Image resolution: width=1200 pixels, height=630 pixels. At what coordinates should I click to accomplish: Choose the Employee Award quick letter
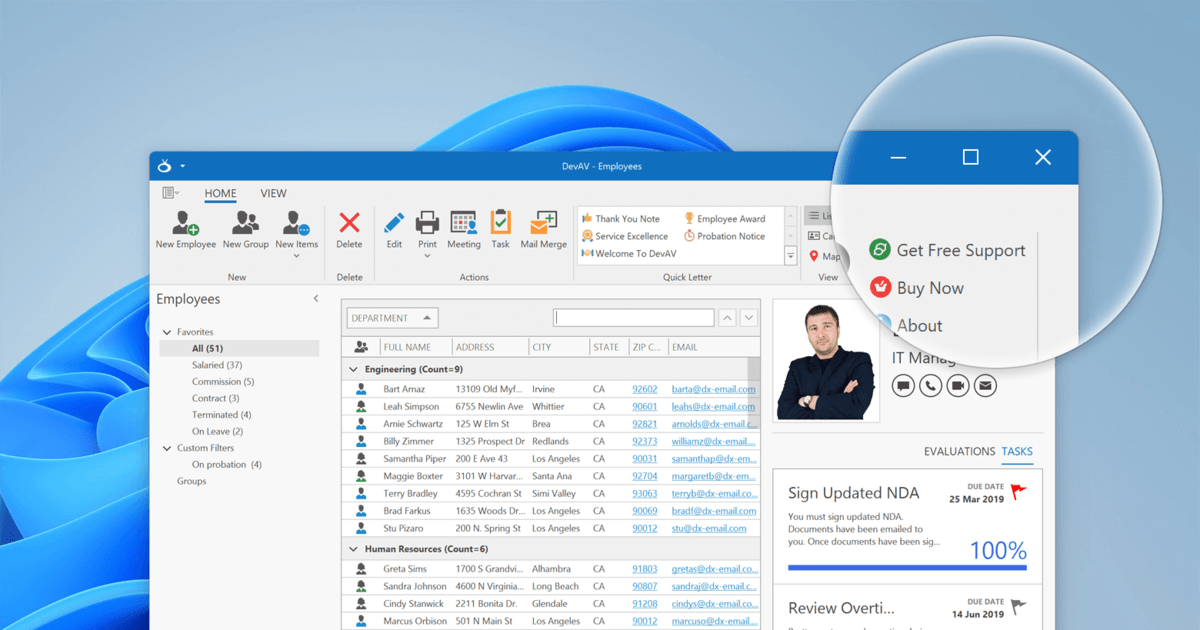click(724, 219)
